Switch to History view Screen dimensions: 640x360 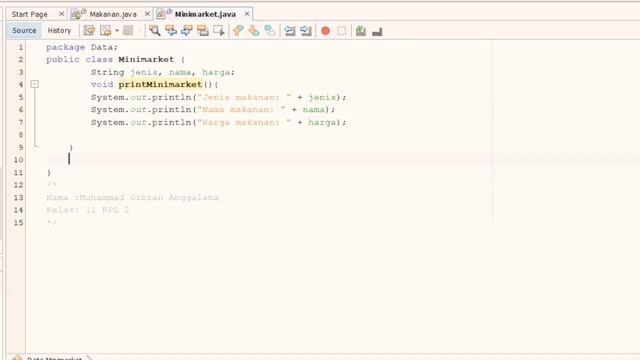pyautogui.click(x=59, y=31)
